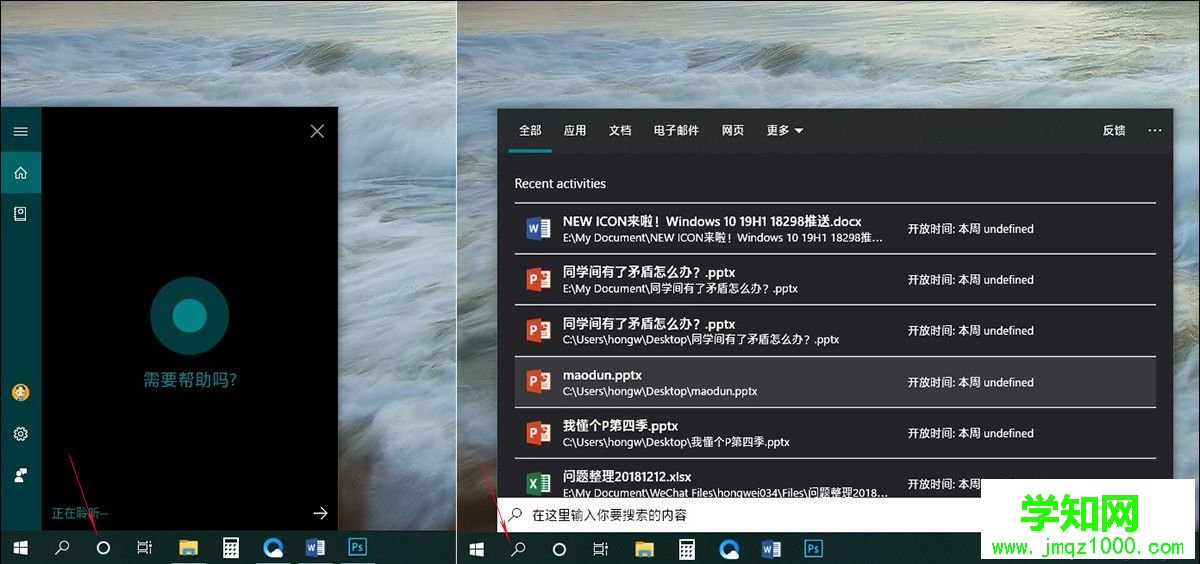Click the 'Recent activities' heading

click(x=560, y=184)
